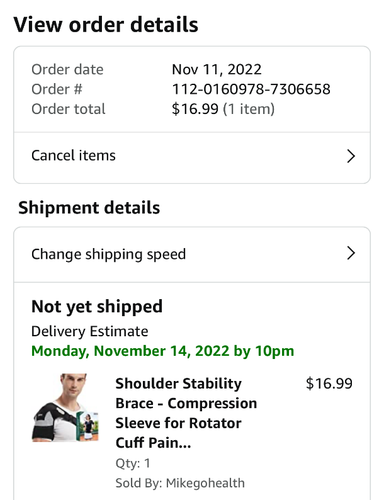Tap the (1 item) count text
Image resolution: width=384 pixels, height=500 pixels.
(249, 109)
